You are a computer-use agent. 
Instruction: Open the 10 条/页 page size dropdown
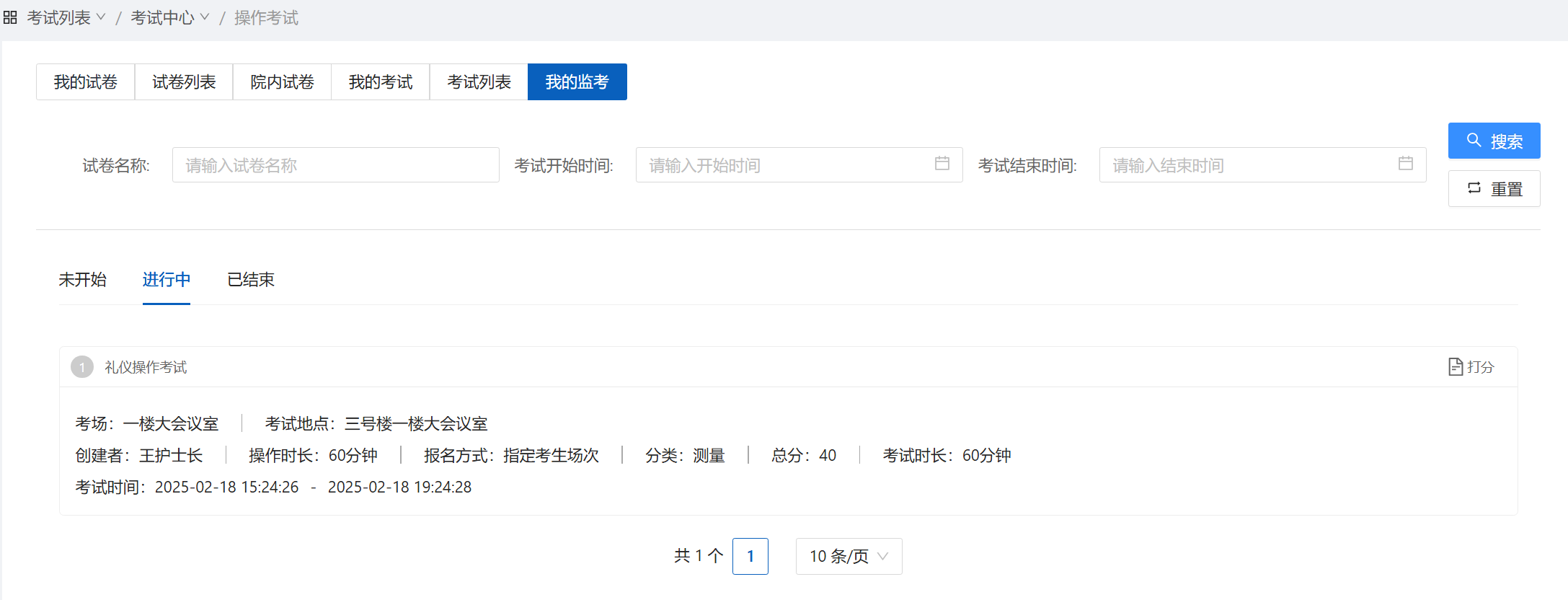click(849, 557)
